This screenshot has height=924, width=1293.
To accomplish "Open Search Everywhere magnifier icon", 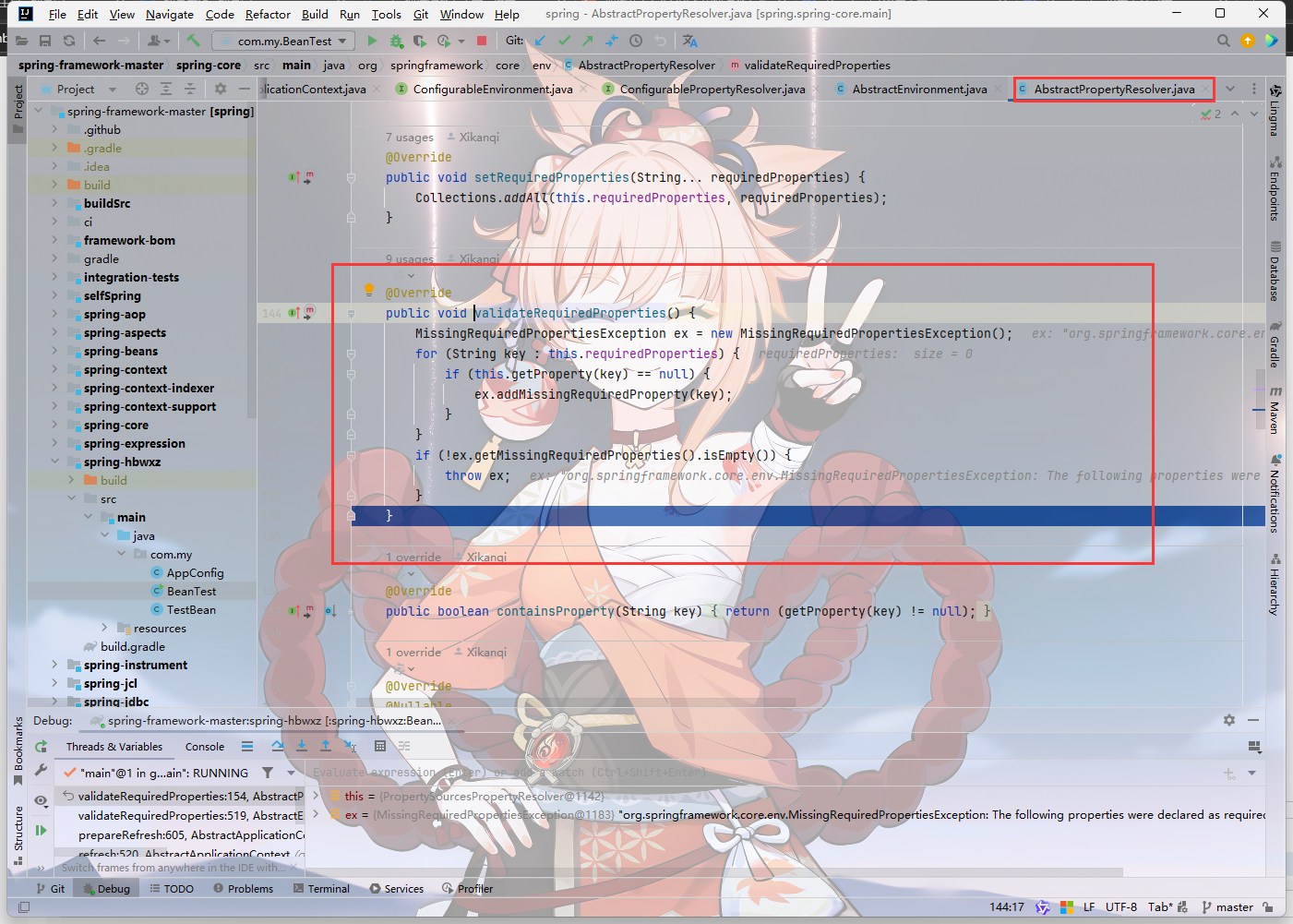I will pos(1224,41).
